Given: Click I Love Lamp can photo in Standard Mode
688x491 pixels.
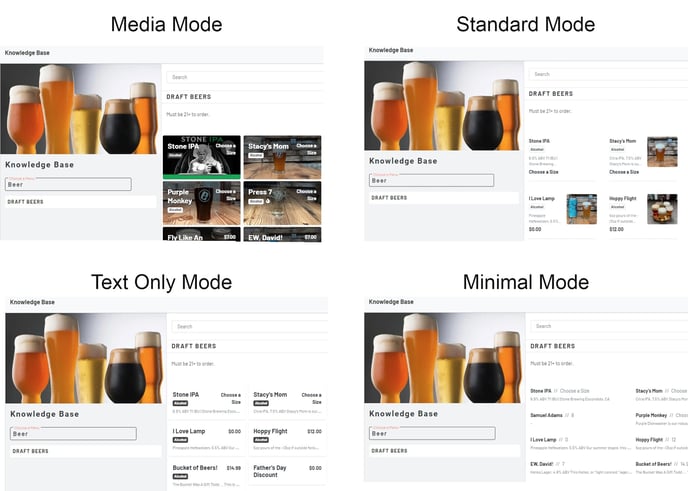Looking at the screenshot, I should 581,209.
